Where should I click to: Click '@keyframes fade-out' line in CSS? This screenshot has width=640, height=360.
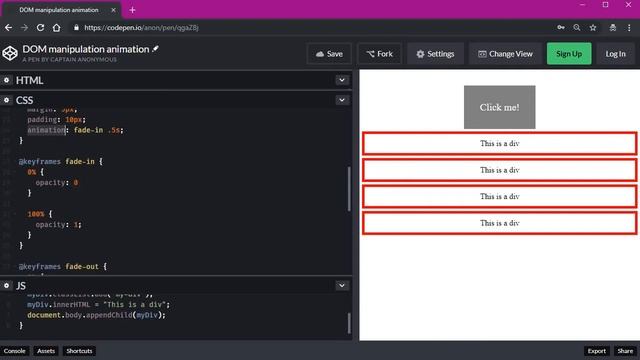[62, 267]
